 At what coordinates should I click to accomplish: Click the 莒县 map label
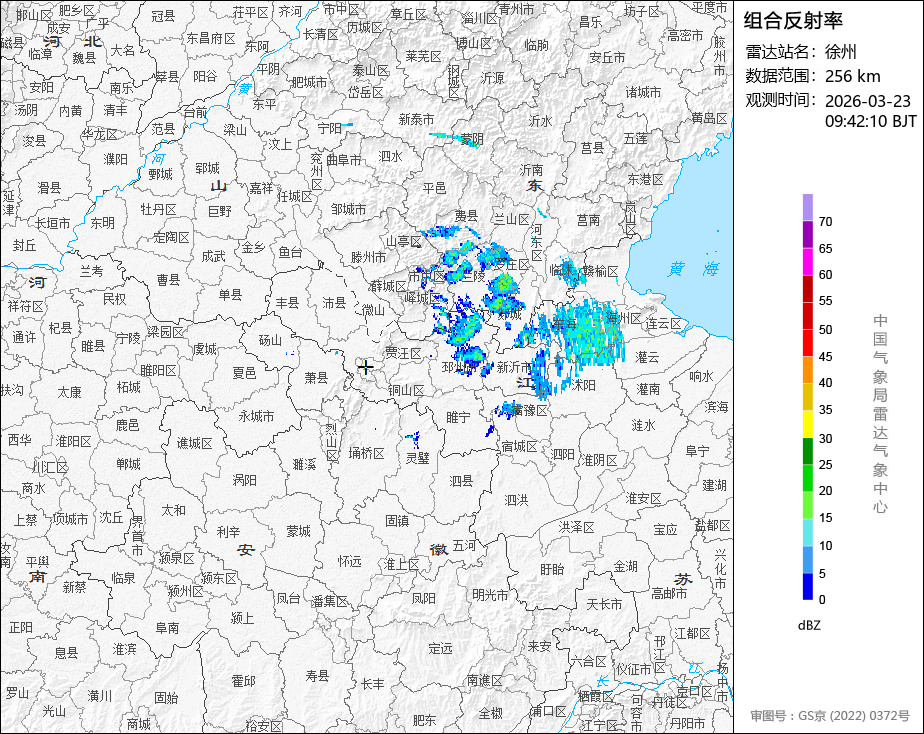[x=592, y=148]
